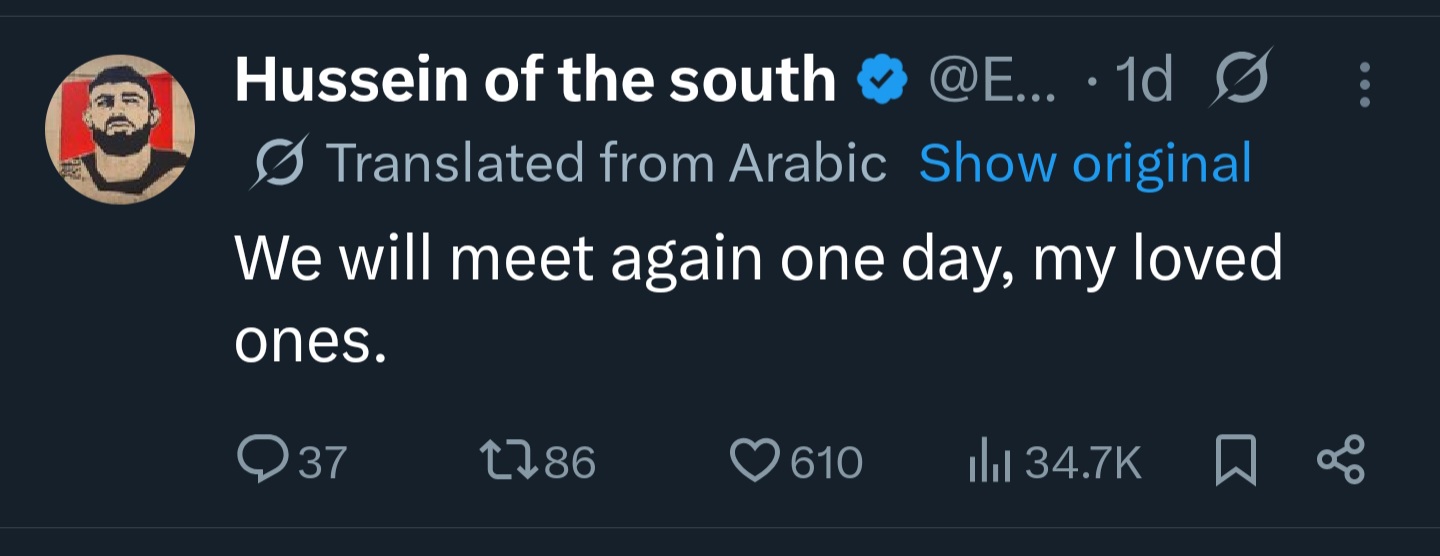Show original Arabic post text
Viewport: 1440px width, 556px height.
coord(1085,163)
